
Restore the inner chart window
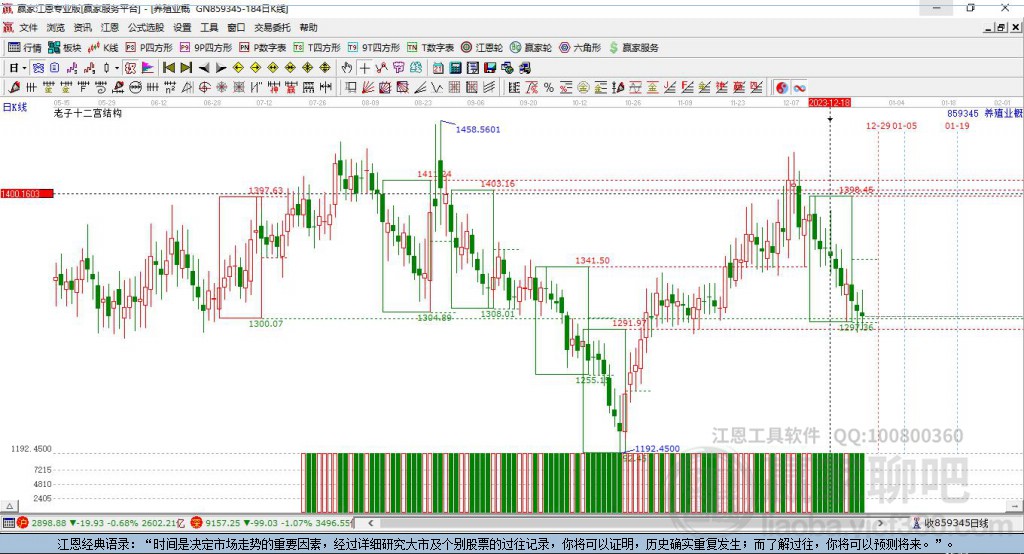[1001, 27]
